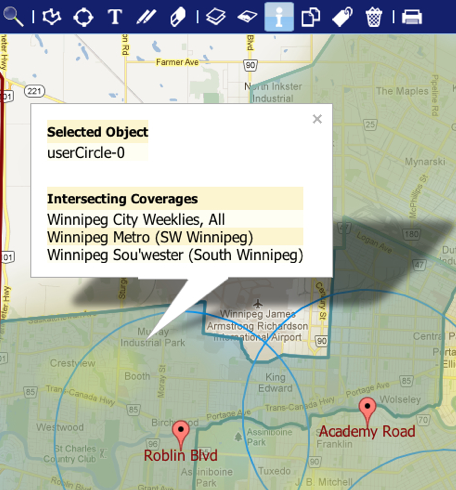Select the polygon drawing tool
This screenshot has width=456, height=490.
click(52, 17)
